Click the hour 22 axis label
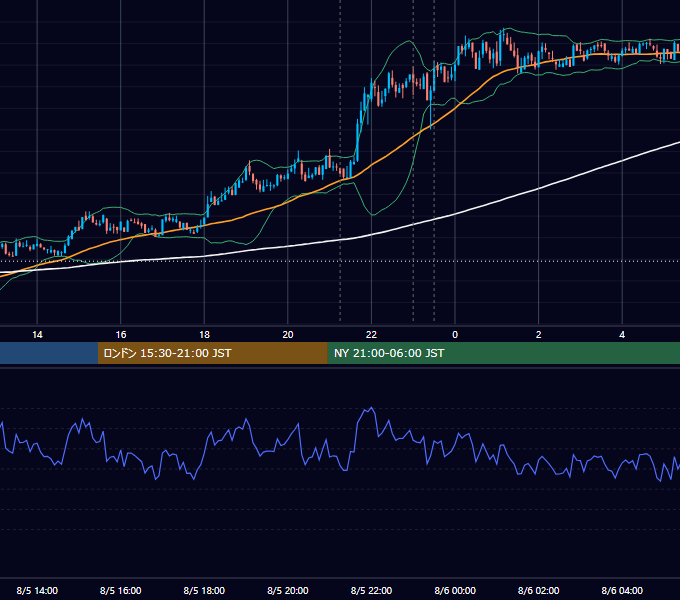The width and height of the screenshot is (680, 600). pyautogui.click(x=371, y=334)
